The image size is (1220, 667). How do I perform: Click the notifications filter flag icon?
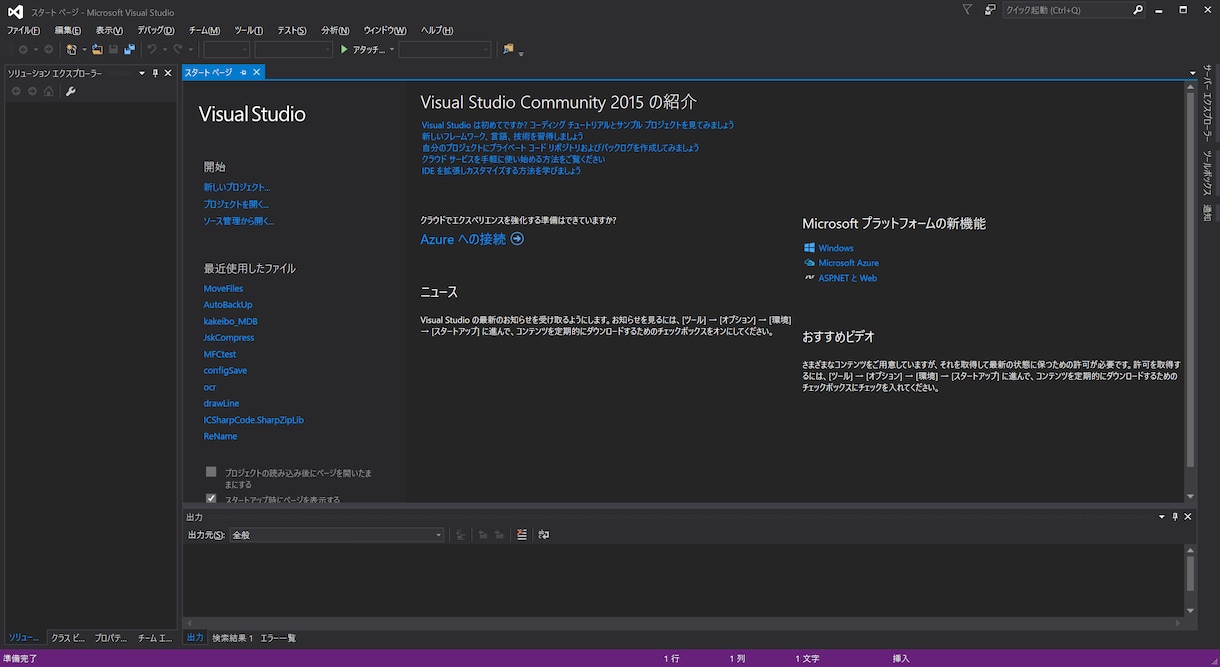pos(967,10)
